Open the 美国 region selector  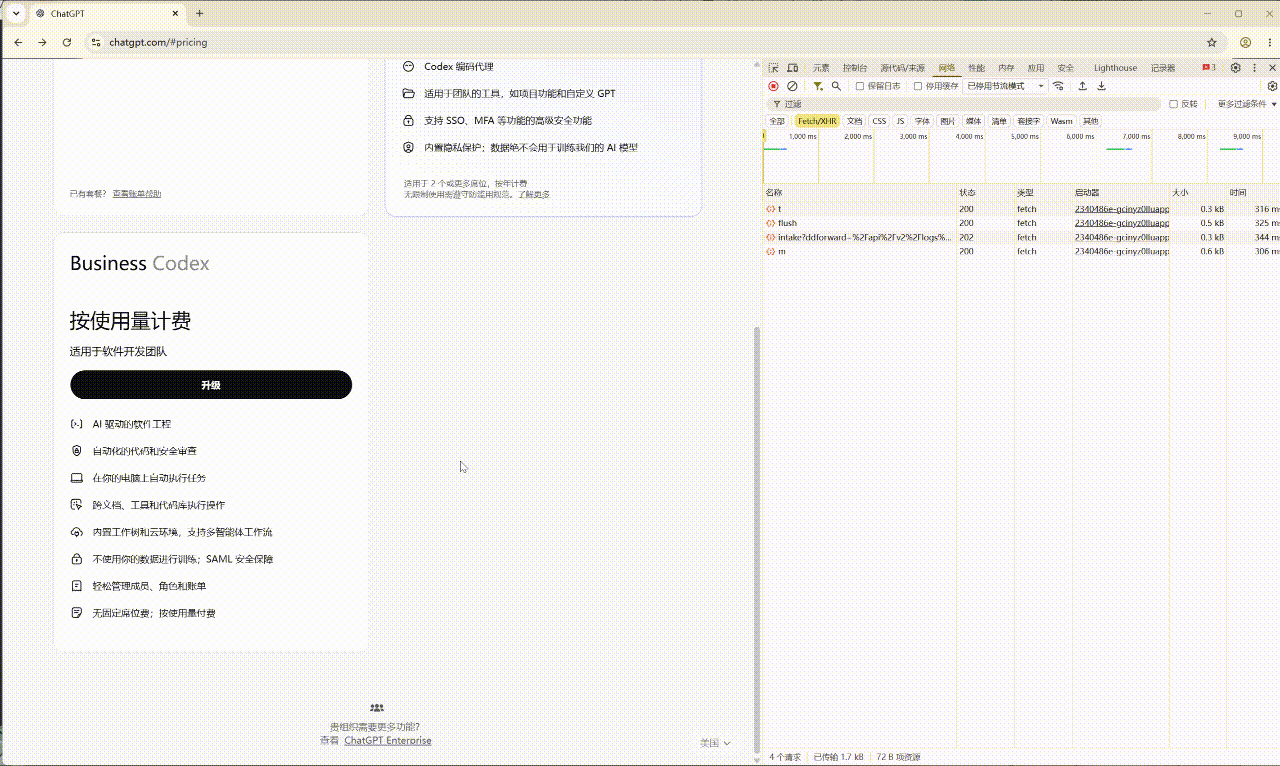pos(715,743)
